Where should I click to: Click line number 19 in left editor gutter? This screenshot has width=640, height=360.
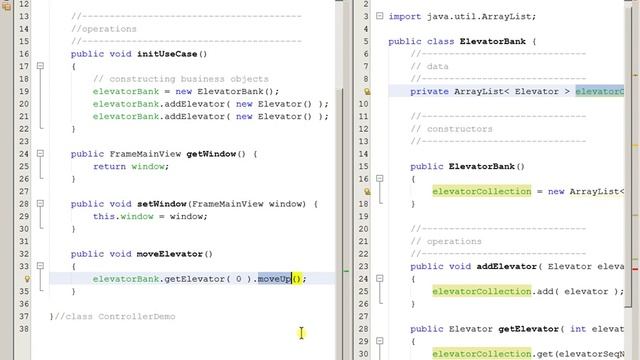click(x=24, y=91)
